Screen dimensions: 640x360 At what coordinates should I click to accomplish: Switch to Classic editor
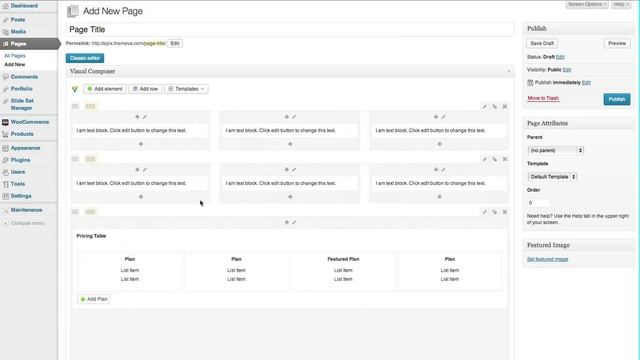point(85,58)
